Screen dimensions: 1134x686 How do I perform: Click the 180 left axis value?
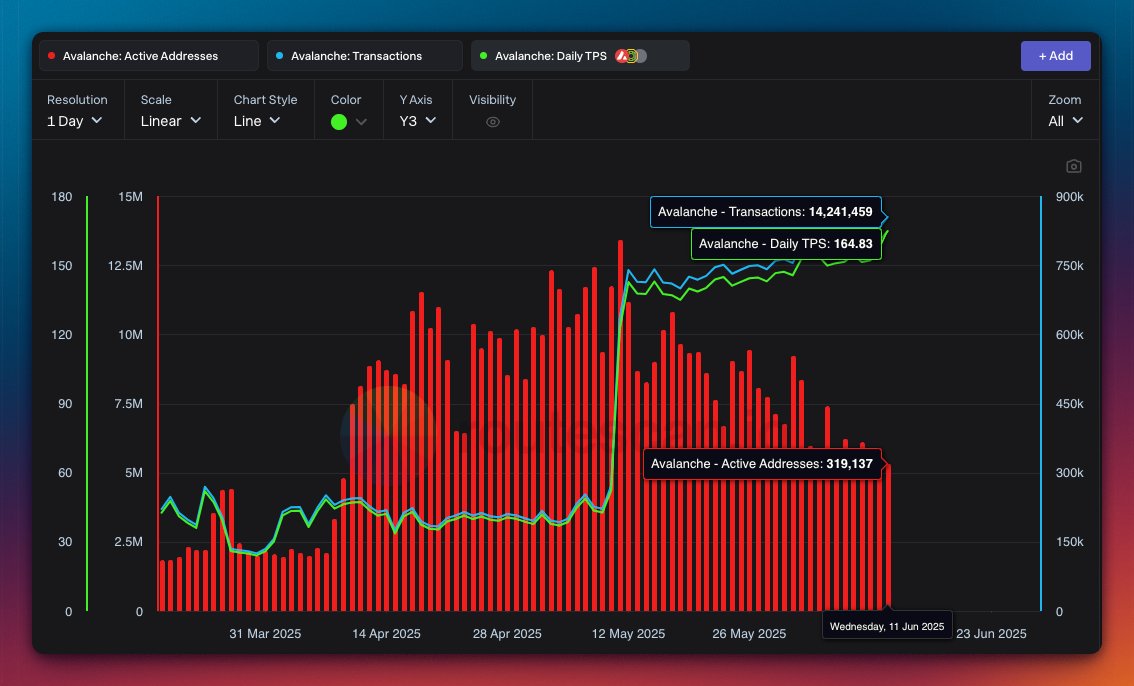coord(61,197)
